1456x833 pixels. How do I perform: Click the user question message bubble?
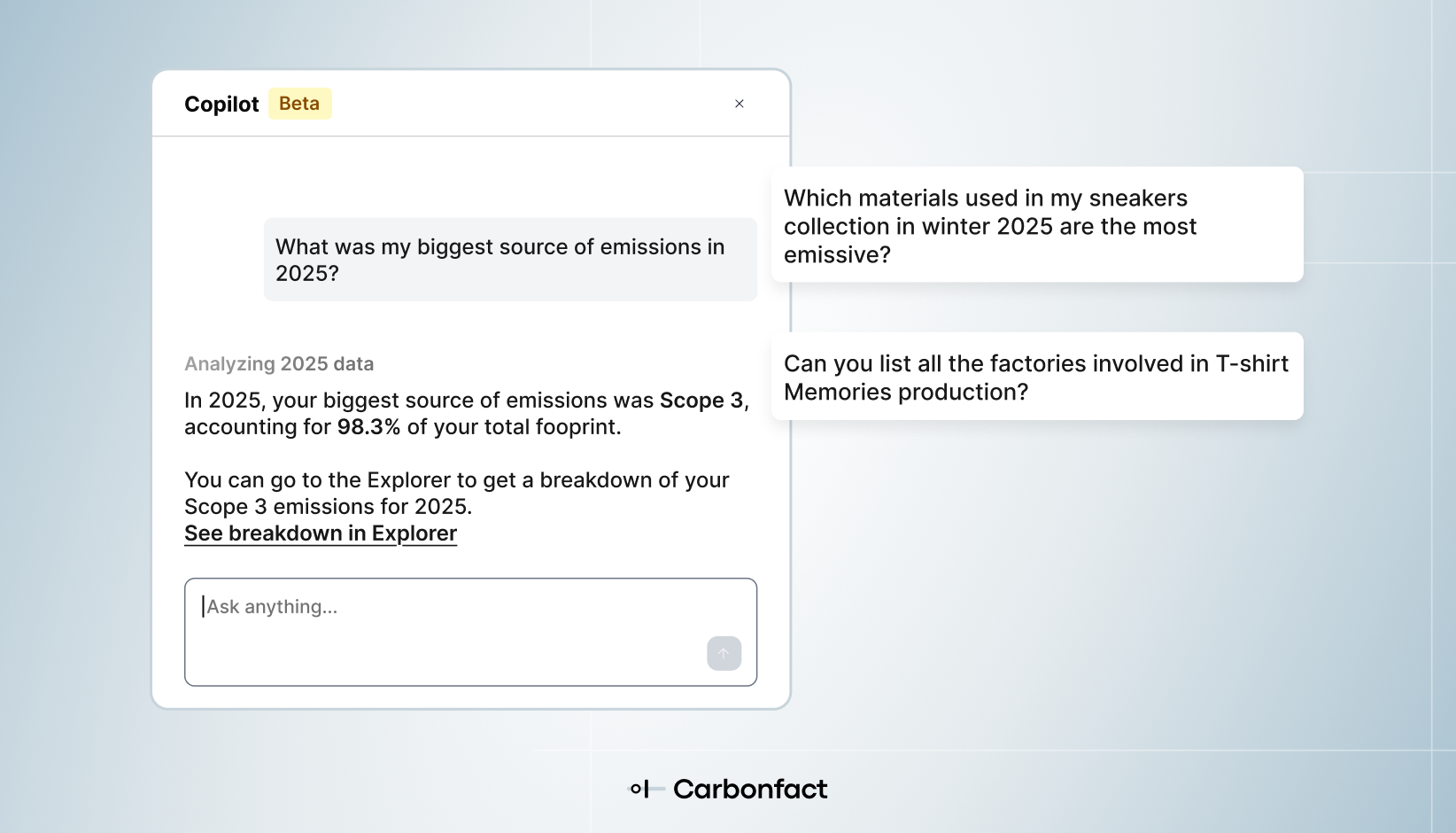click(510, 260)
